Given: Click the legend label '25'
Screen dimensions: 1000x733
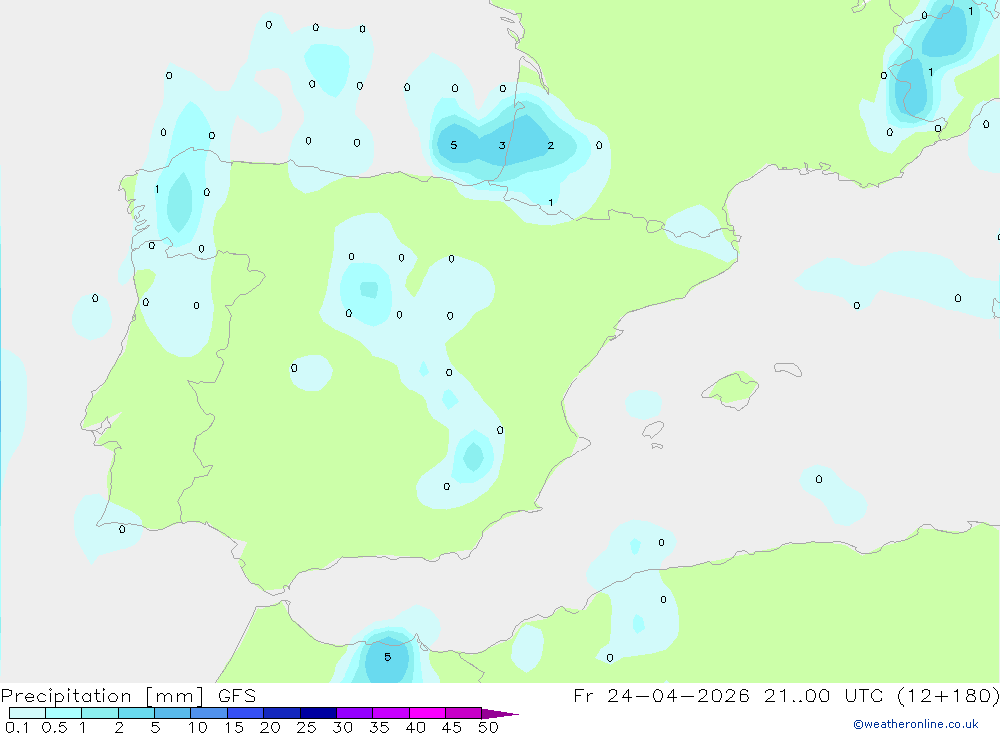Looking at the screenshot, I should tap(307, 727).
